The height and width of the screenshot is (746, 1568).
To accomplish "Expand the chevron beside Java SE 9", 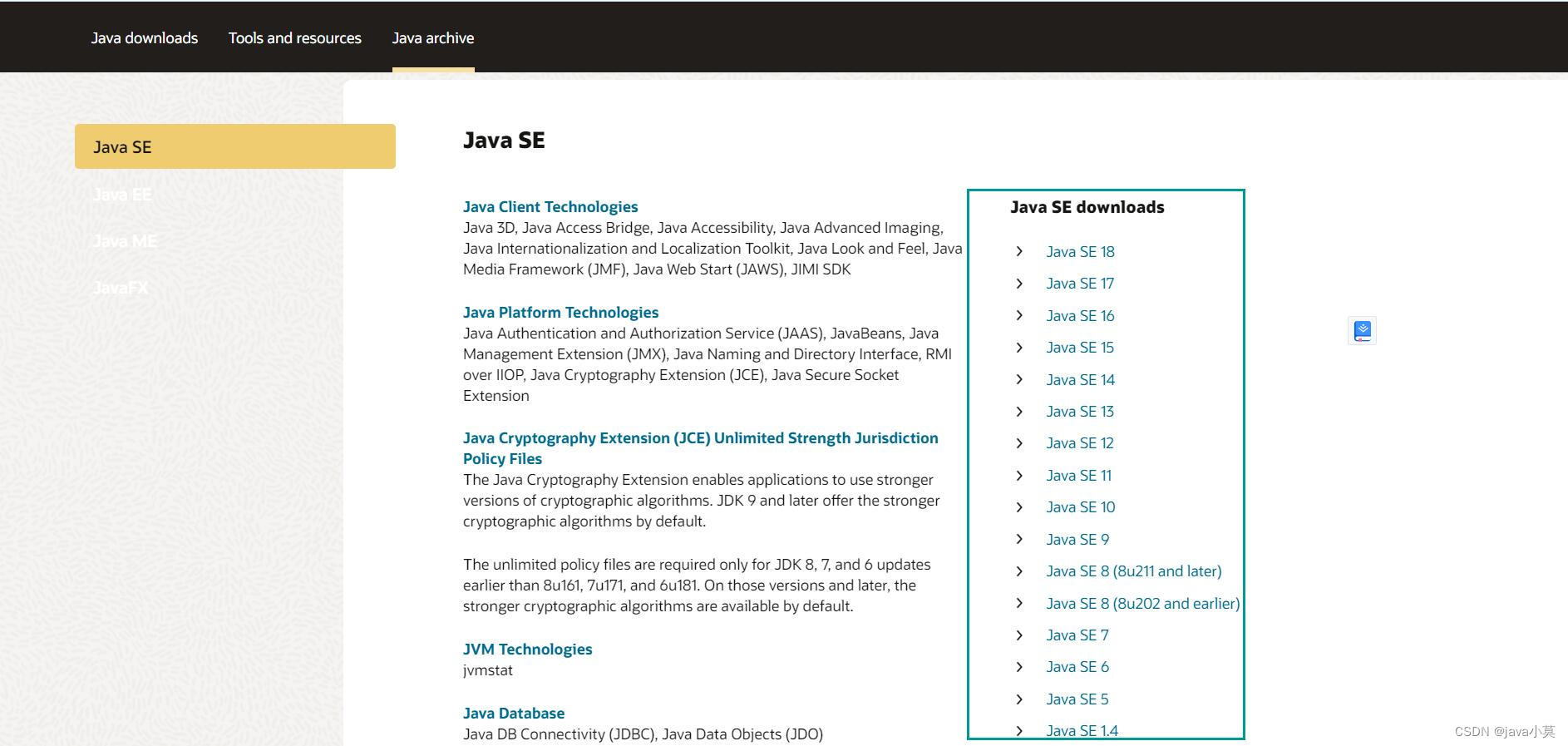I will click(1019, 539).
